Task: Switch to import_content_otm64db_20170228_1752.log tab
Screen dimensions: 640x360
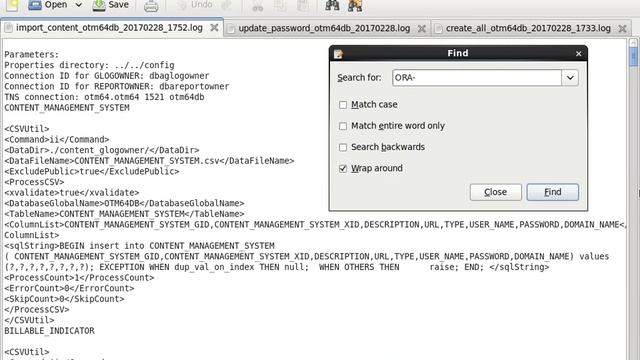Action: pyautogui.click(x=109, y=28)
